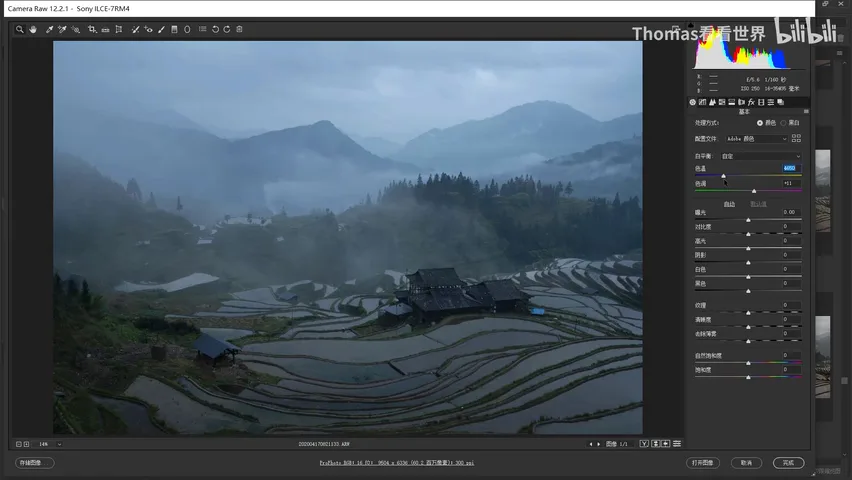Open the 白平衡 white balance dropdown
The height and width of the screenshot is (480, 852).
(760, 156)
